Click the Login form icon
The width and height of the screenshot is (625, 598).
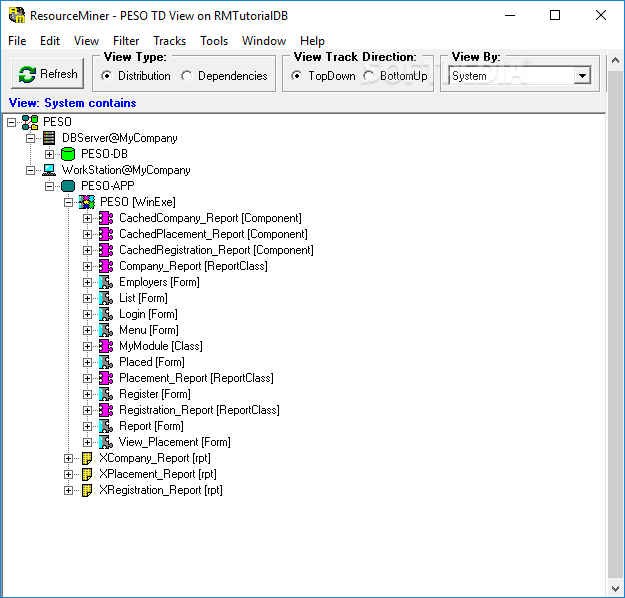(x=106, y=314)
